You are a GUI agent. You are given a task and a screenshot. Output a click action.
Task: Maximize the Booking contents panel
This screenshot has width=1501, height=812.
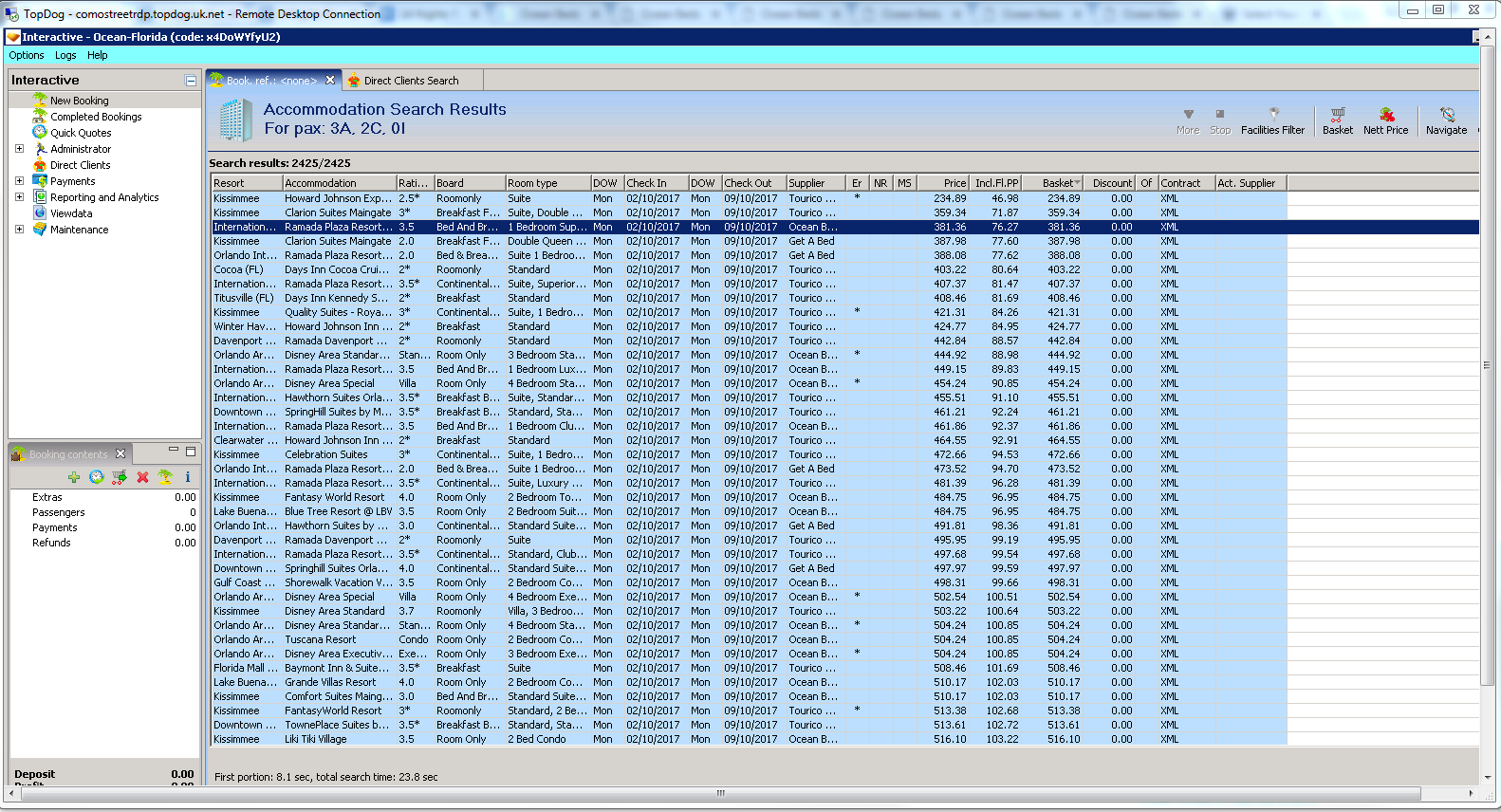point(191,451)
